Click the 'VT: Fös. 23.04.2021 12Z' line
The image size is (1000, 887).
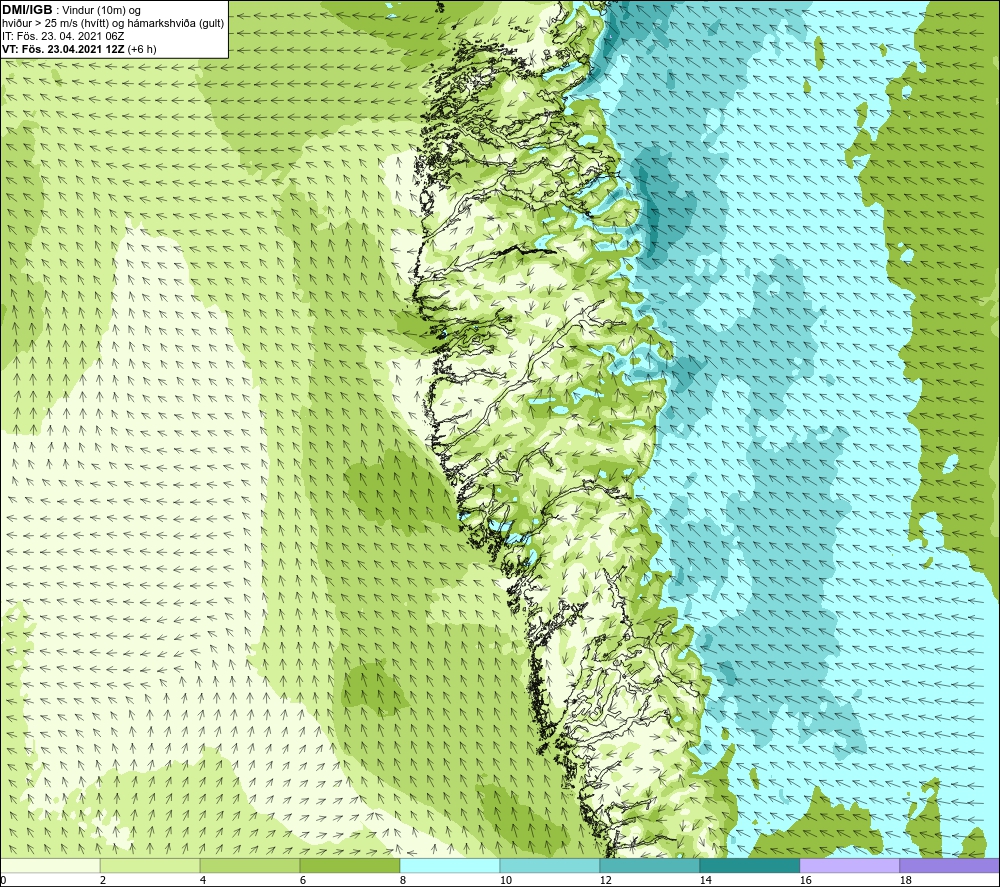63,49
